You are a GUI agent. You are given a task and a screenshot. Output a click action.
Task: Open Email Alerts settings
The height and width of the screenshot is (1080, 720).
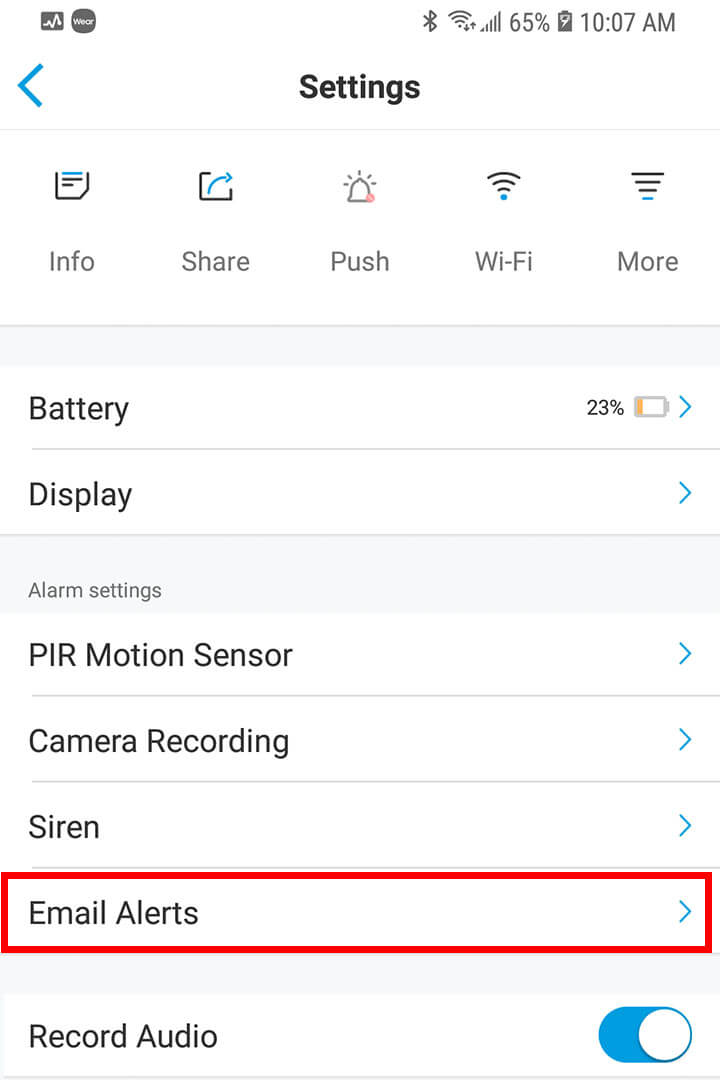(x=114, y=913)
